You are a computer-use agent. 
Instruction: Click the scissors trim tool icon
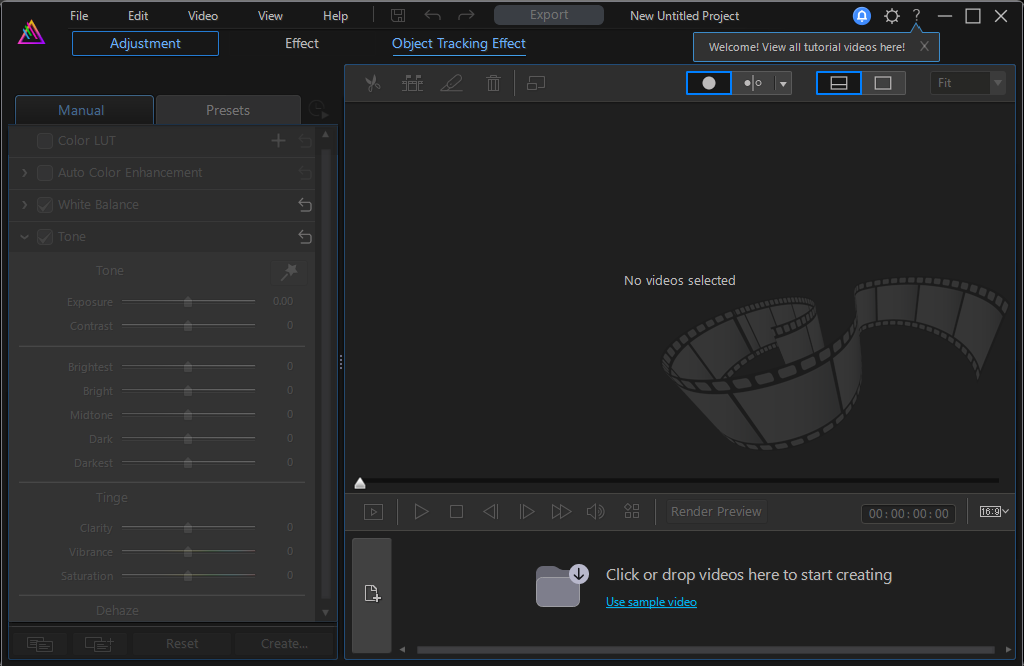tap(373, 84)
